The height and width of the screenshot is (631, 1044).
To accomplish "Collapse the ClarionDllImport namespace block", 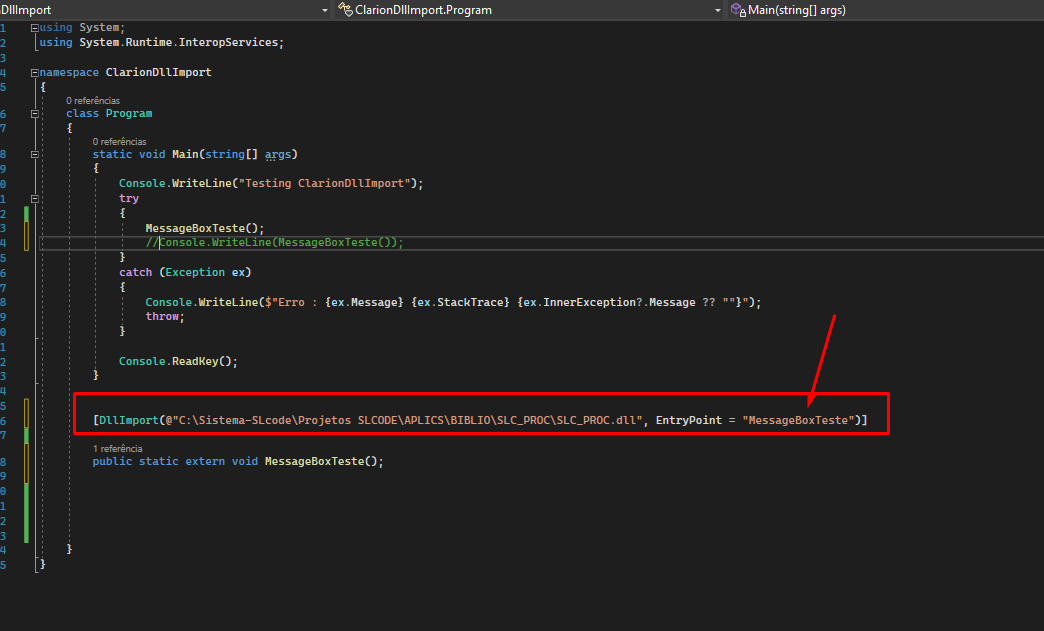I will [35, 73].
